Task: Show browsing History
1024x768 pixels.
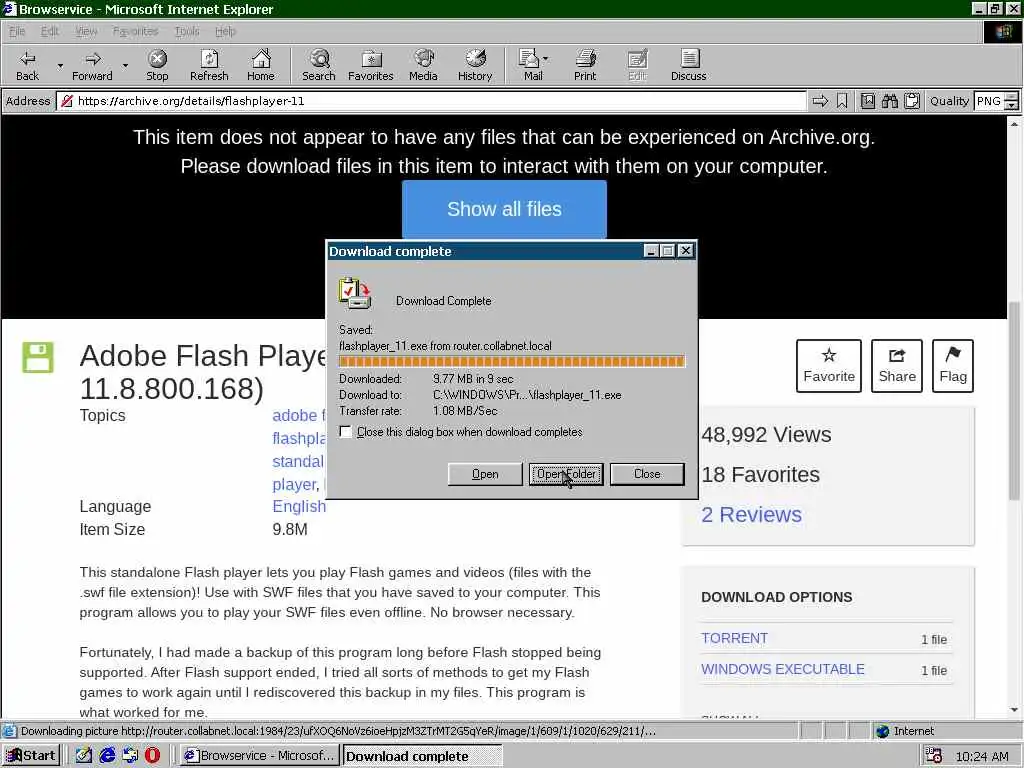Action: click(475, 65)
